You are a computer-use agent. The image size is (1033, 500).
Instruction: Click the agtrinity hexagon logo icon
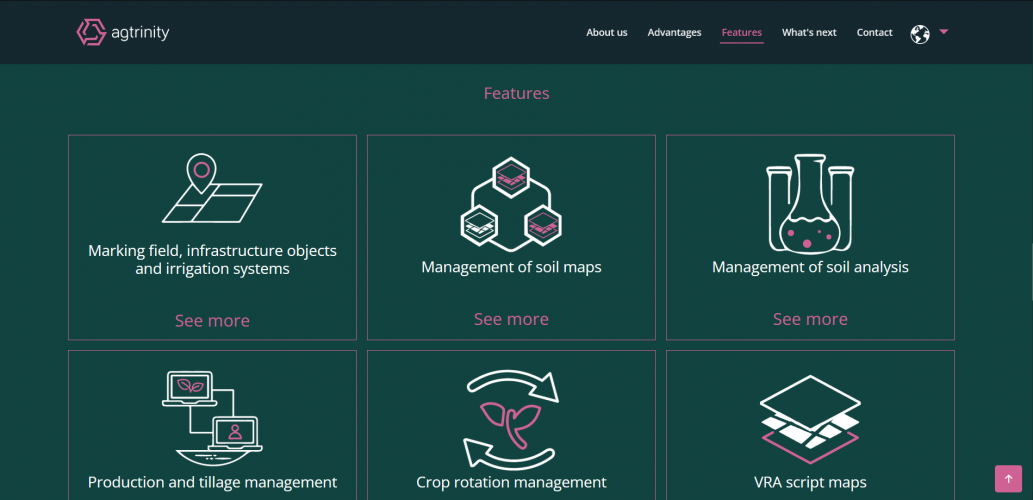point(92,32)
